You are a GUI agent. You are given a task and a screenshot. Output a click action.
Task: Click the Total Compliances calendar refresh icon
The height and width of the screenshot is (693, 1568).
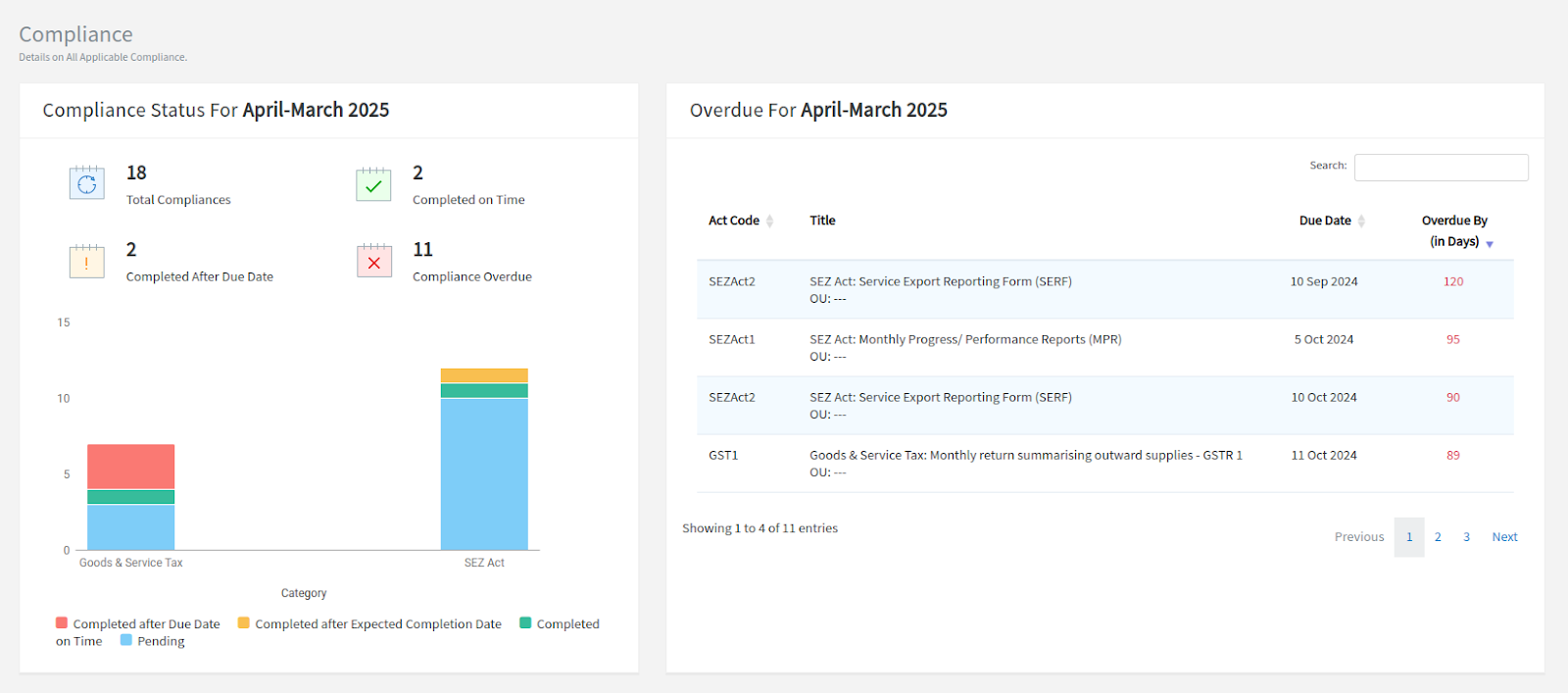click(x=86, y=183)
